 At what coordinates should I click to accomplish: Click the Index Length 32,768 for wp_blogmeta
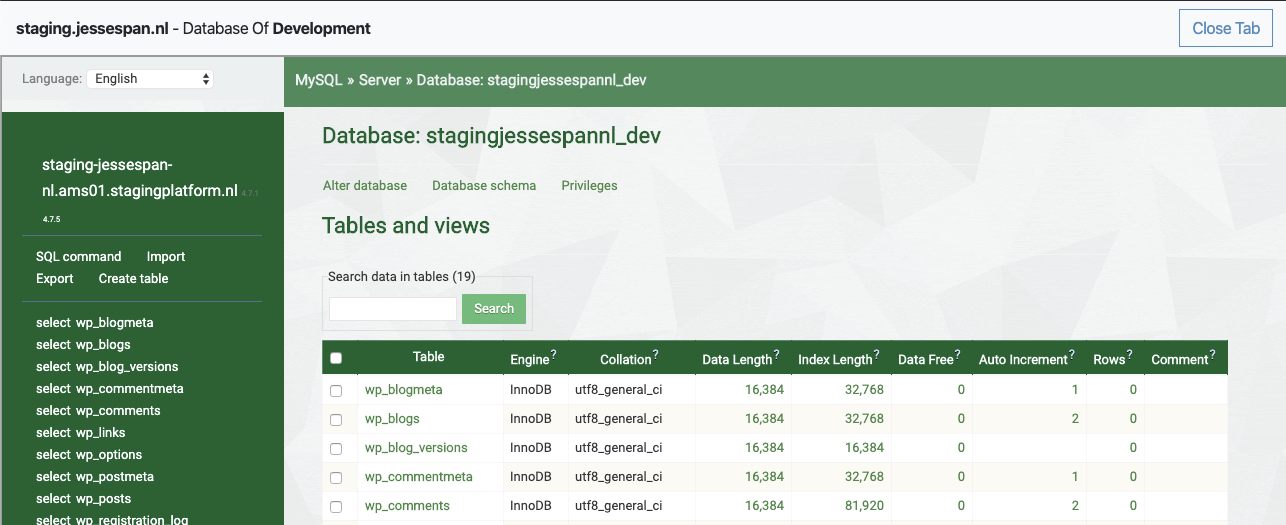(864, 390)
